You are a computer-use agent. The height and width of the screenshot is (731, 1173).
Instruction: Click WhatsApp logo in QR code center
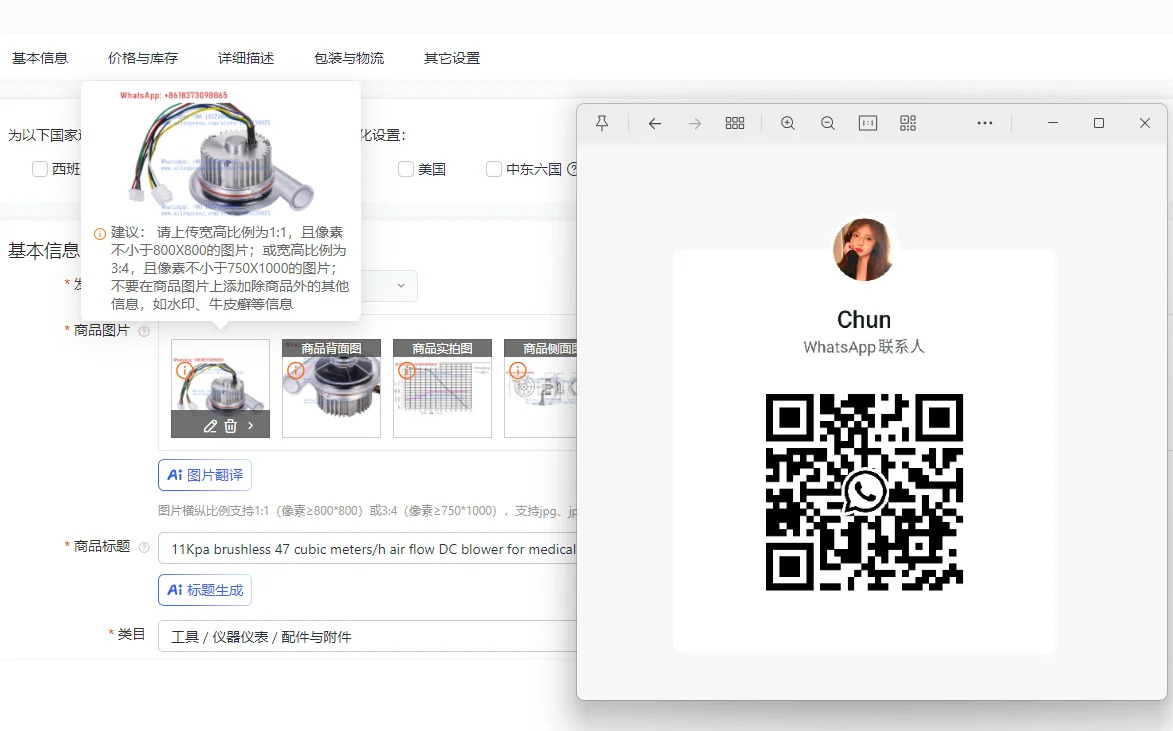click(x=864, y=492)
